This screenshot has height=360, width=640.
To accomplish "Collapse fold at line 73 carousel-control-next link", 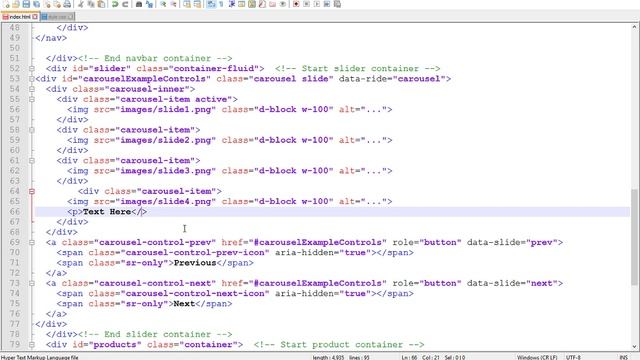I will coord(32,283).
